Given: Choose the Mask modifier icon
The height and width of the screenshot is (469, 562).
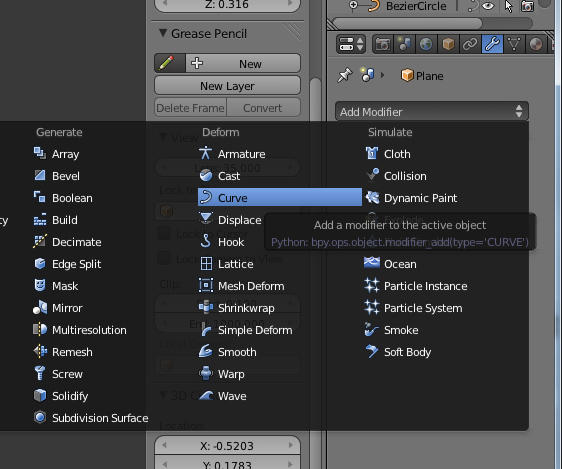Looking at the screenshot, I should [39, 286].
